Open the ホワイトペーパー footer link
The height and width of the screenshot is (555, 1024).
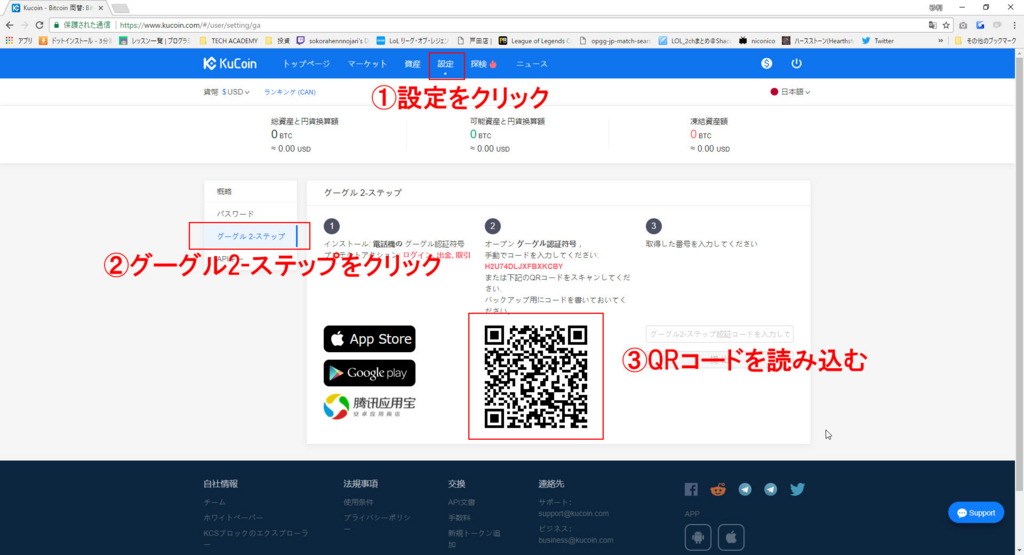point(233,518)
